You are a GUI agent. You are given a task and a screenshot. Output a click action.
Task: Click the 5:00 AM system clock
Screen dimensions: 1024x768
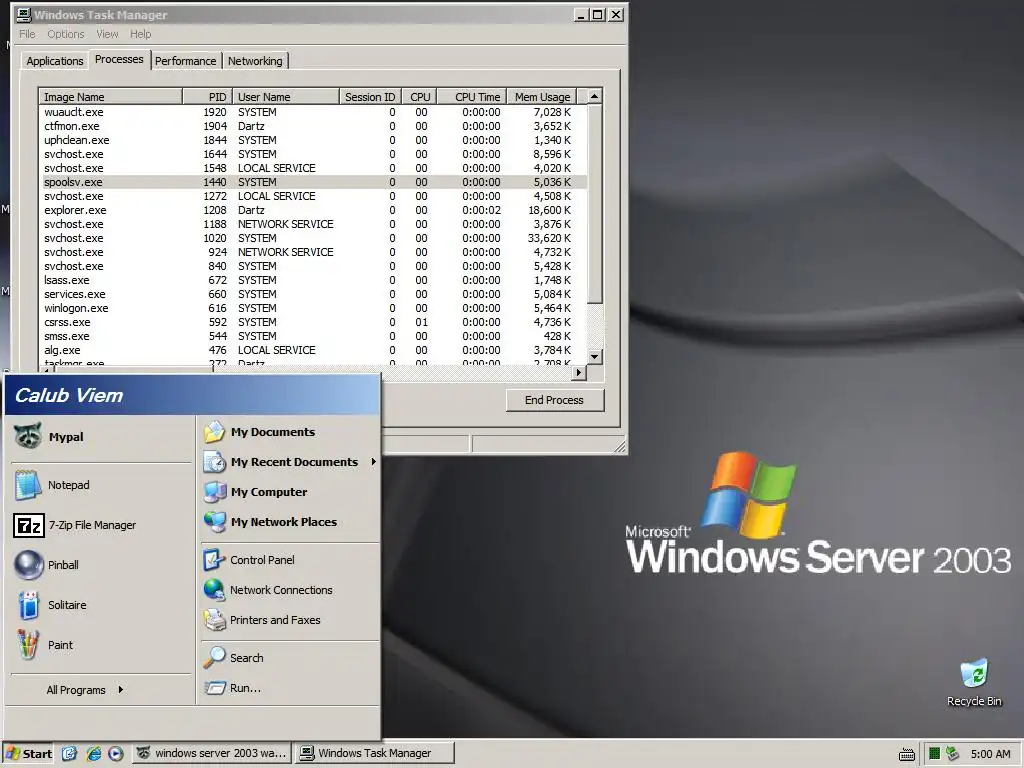click(x=990, y=754)
